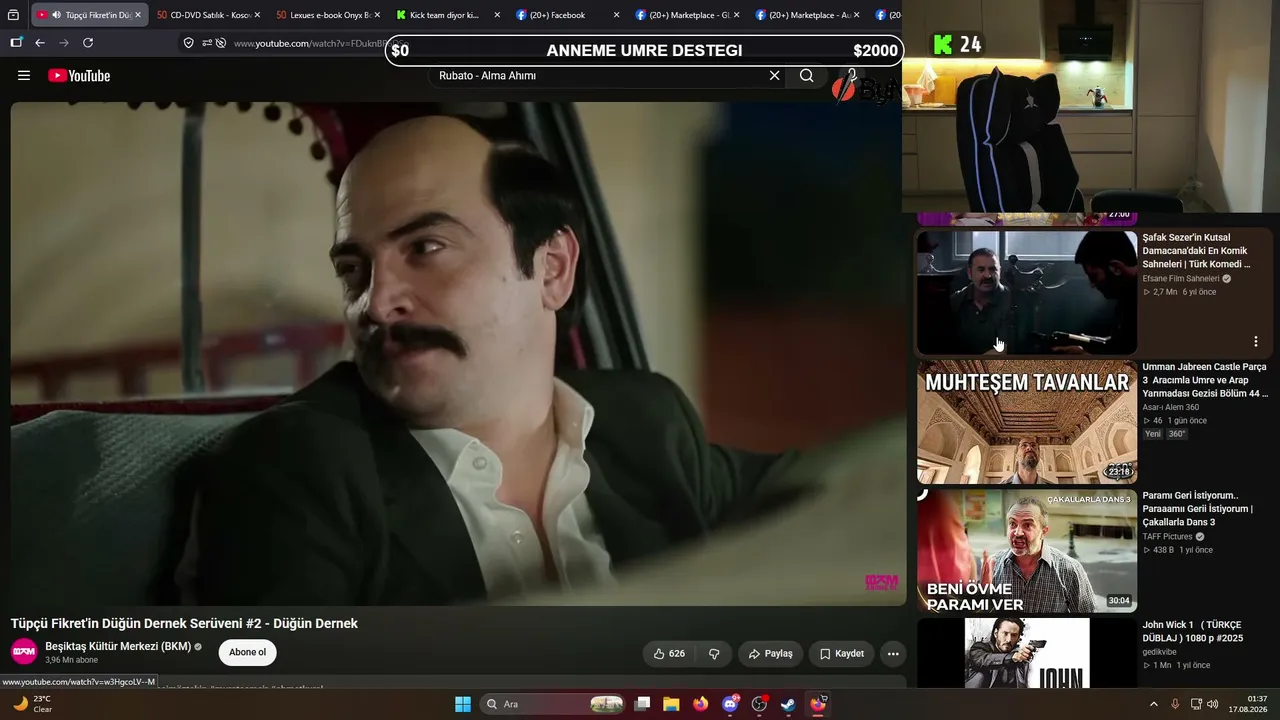This screenshot has width=1280, height=720.
Task: Submit search with the magnifier icon
Action: pos(807,76)
